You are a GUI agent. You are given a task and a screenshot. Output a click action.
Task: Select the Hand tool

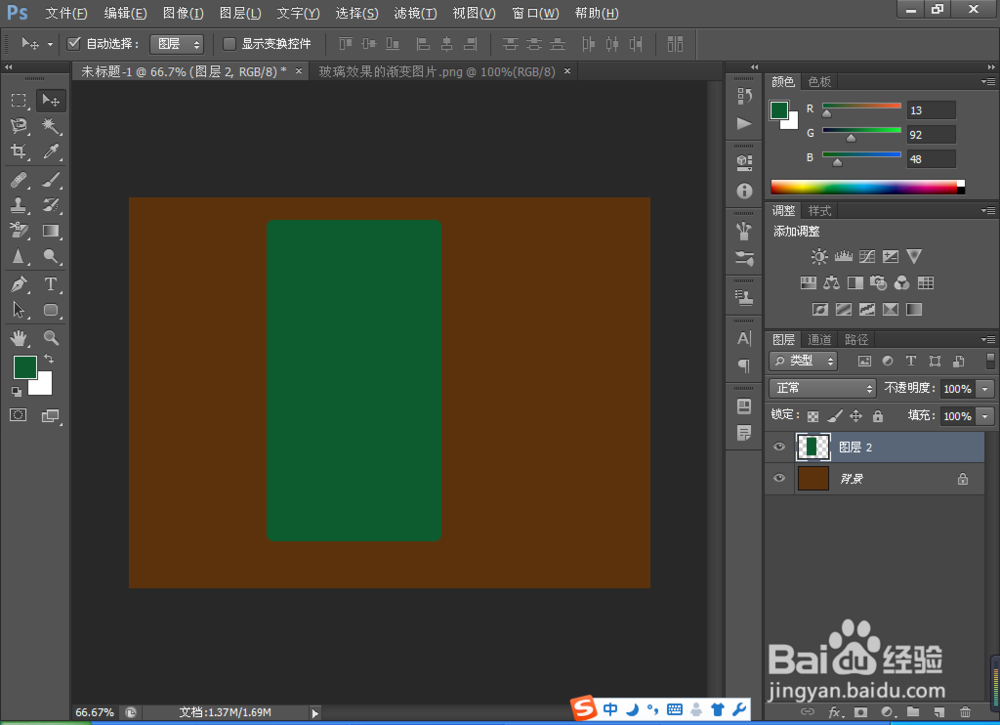pyautogui.click(x=18, y=337)
